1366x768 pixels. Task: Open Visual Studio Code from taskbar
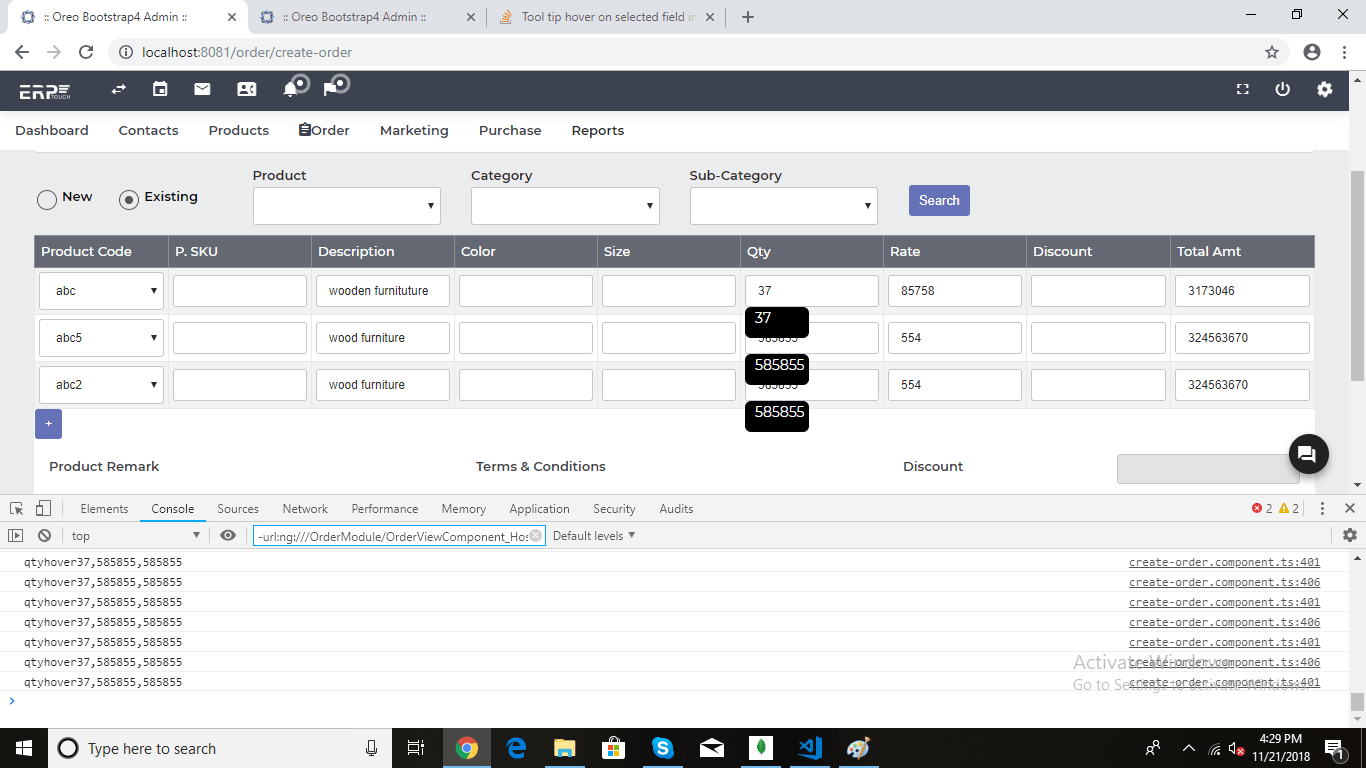(810, 748)
